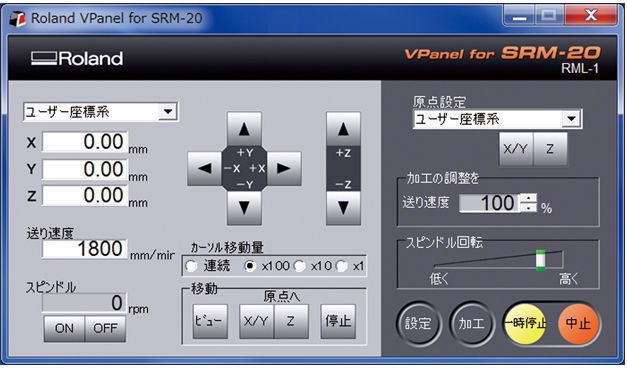
Task: Move the tool toward +X with the right arrow
Action: click(284, 168)
